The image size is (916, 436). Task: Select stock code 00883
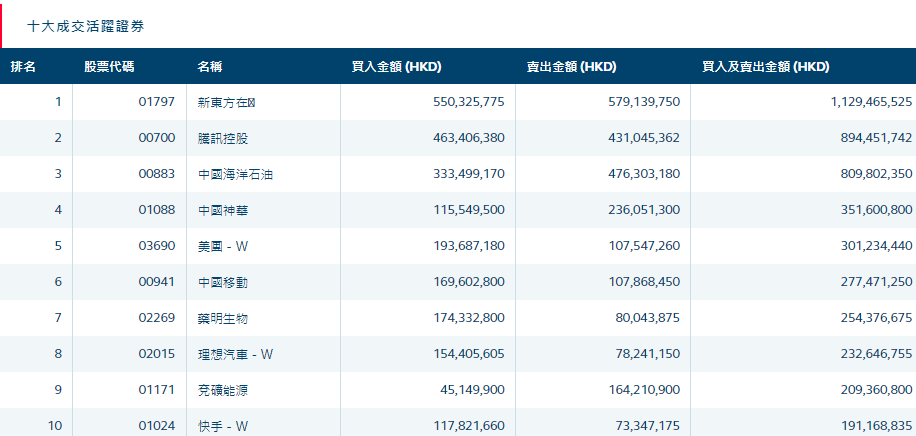(x=157, y=174)
